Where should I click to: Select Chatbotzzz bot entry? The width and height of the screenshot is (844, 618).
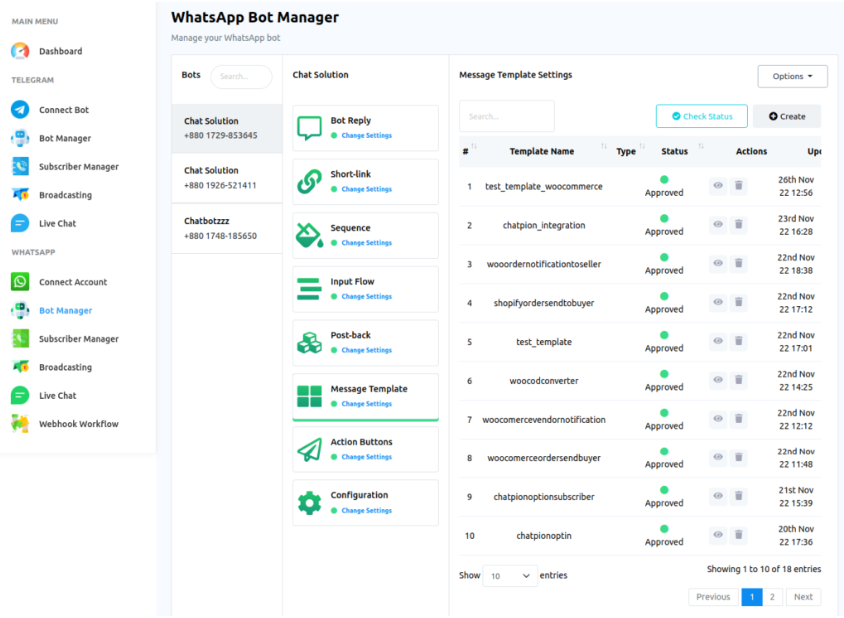pyautogui.click(x=227, y=228)
